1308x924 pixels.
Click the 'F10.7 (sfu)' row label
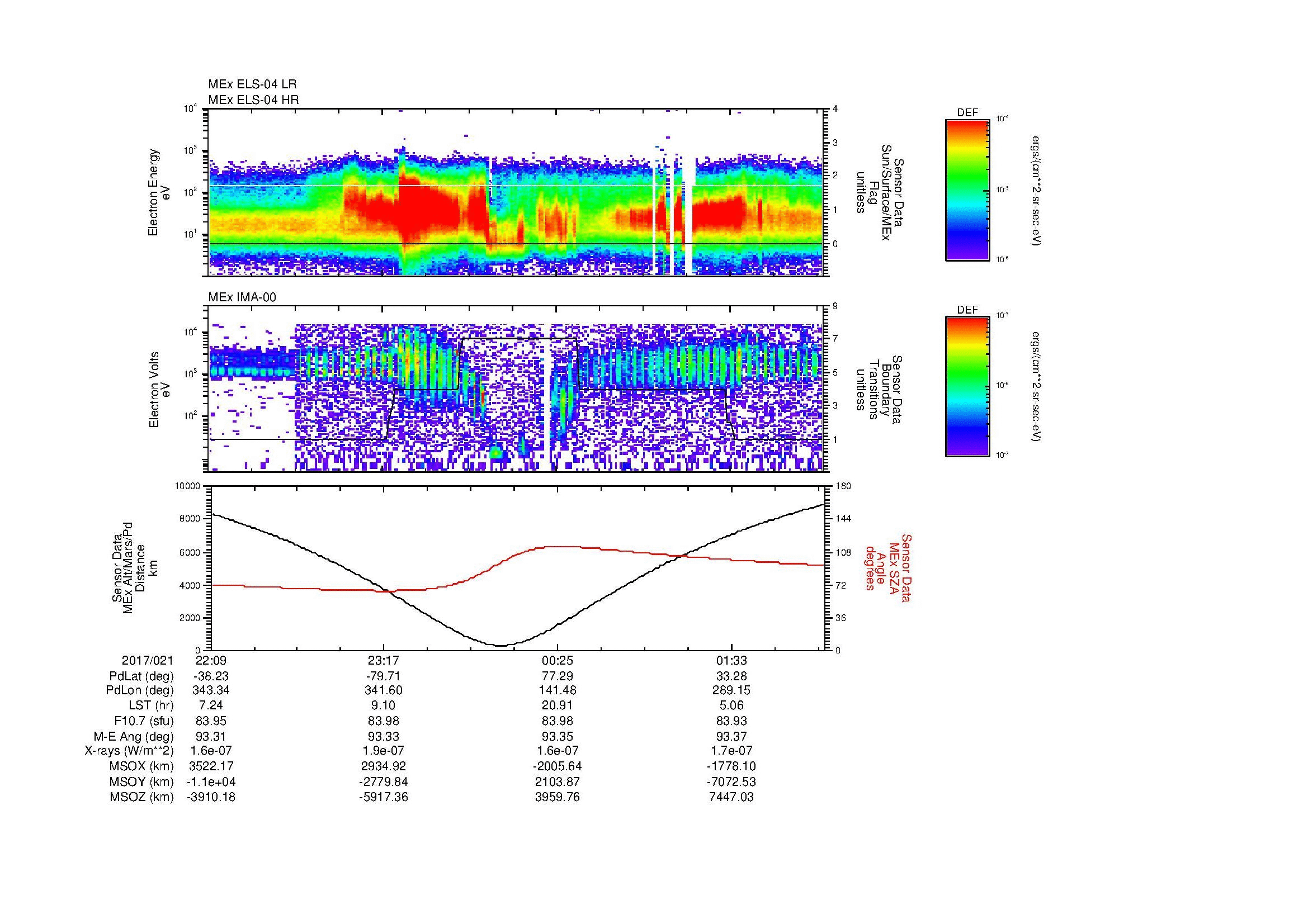[144, 721]
